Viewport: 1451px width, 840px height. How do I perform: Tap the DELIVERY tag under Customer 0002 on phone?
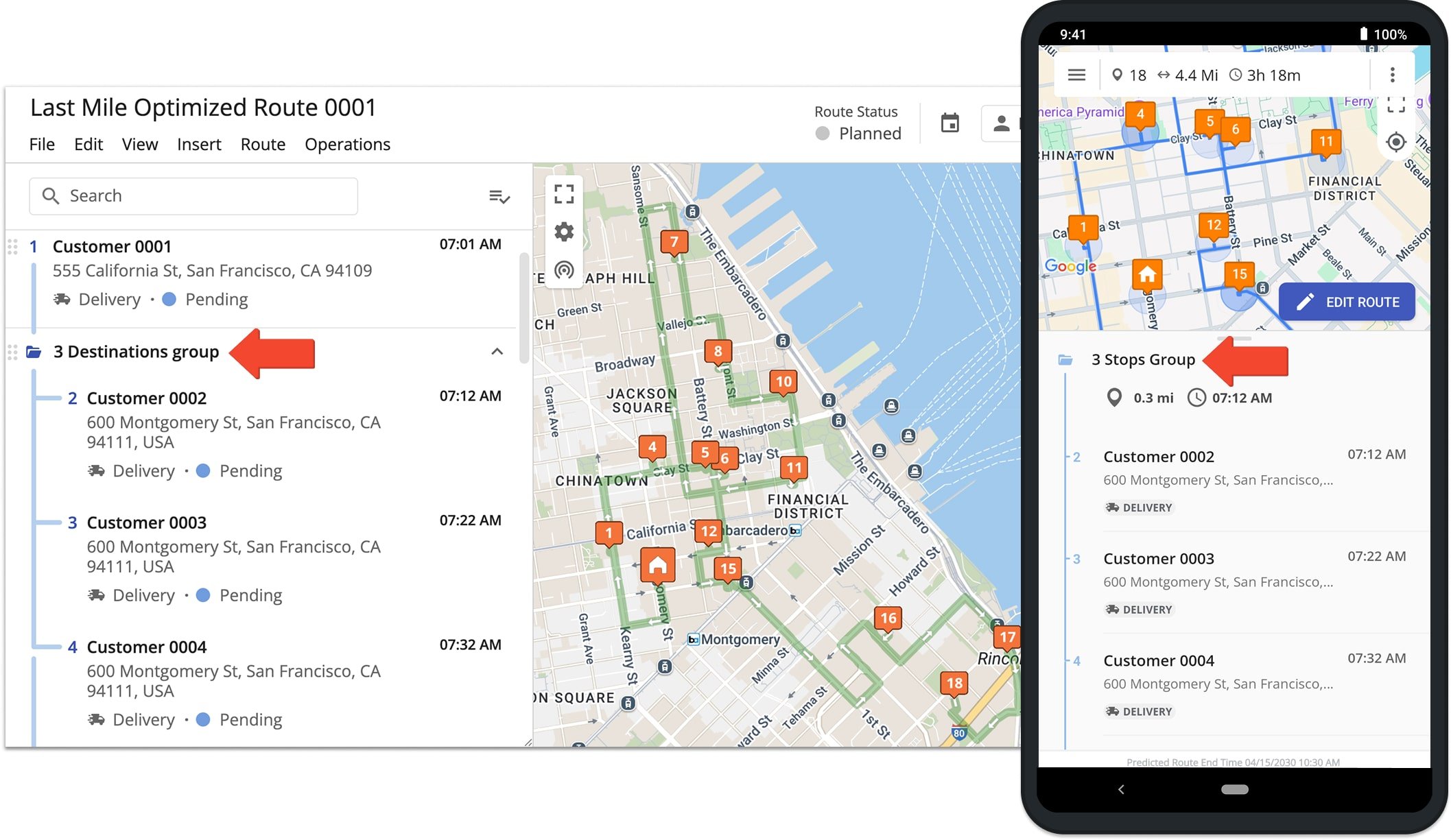[x=1139, y=507]
